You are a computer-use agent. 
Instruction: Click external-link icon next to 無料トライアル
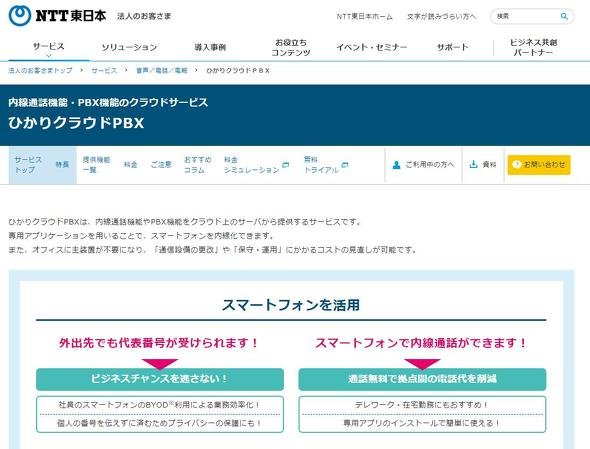click(345, 165)
